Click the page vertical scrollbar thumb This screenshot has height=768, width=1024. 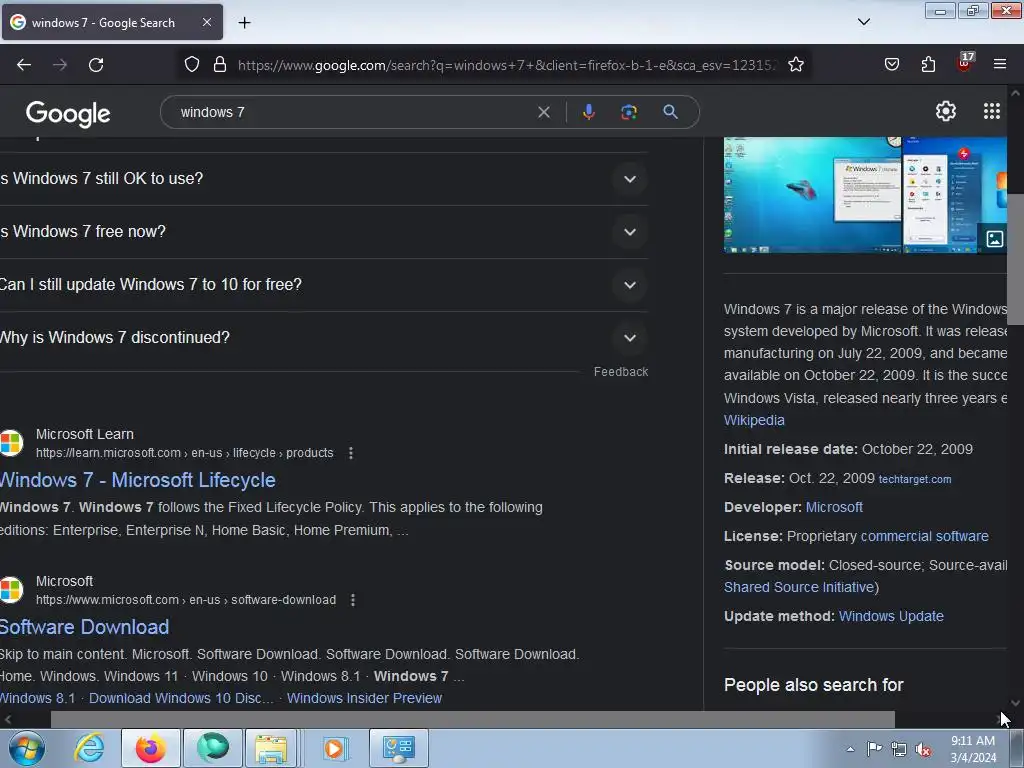tap(1016, 259)
